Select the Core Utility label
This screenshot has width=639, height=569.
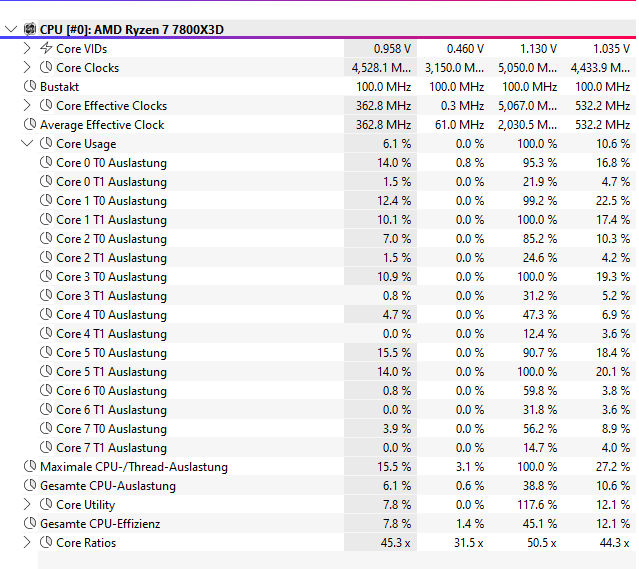pyautogui.click(x=86, y=505)
